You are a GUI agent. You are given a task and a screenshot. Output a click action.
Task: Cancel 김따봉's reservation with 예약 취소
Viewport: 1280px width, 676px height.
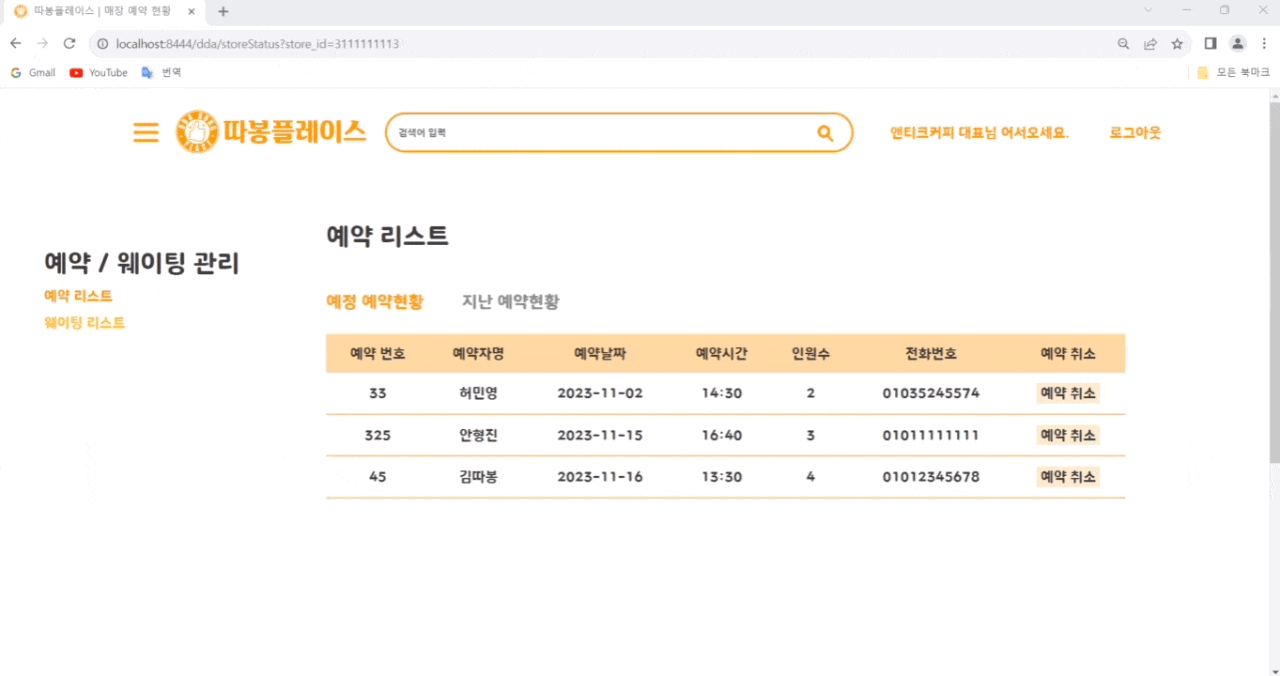coord(1067,477)
